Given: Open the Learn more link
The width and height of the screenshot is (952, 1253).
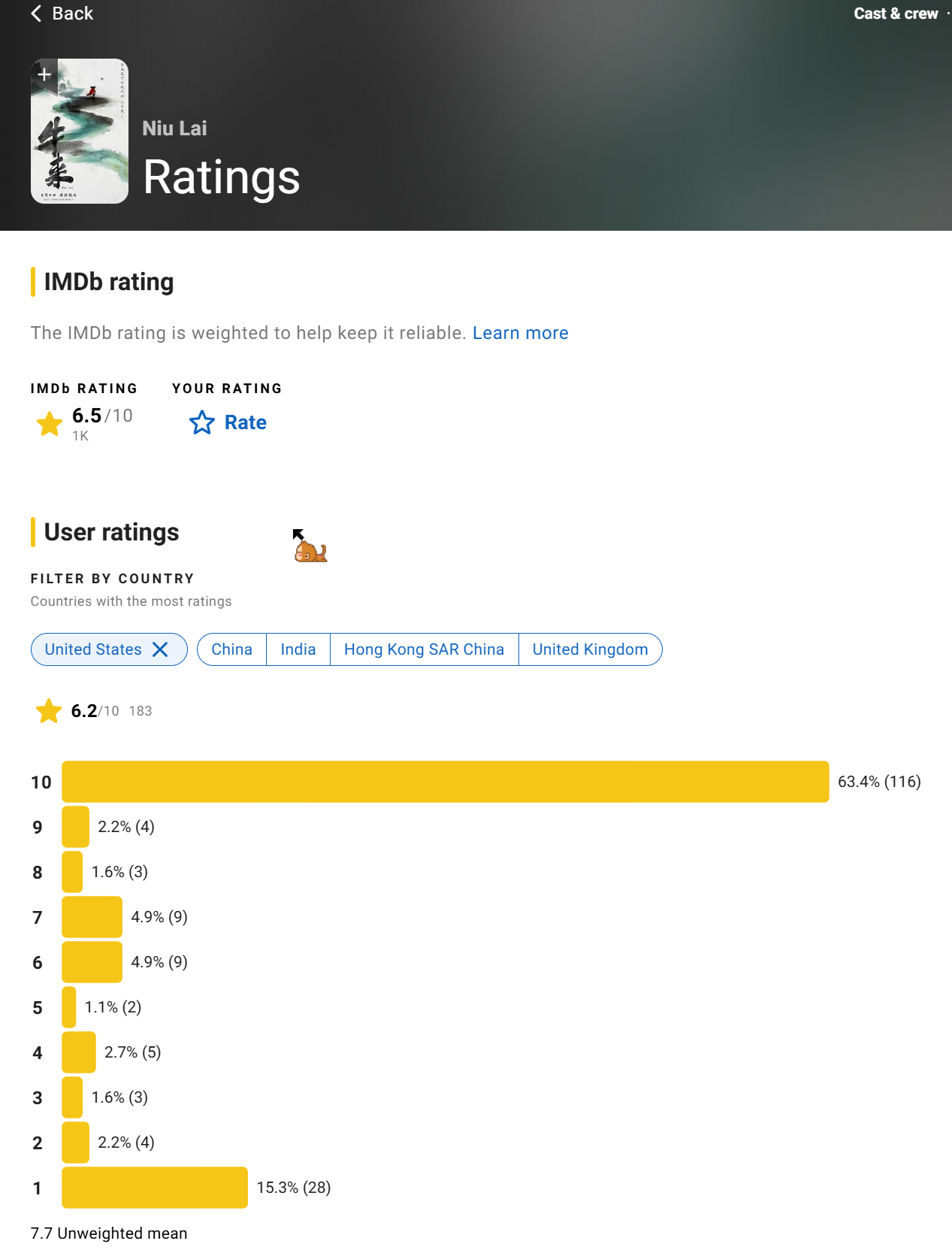Looking at the screenshot, I should (x=521, y=333).
